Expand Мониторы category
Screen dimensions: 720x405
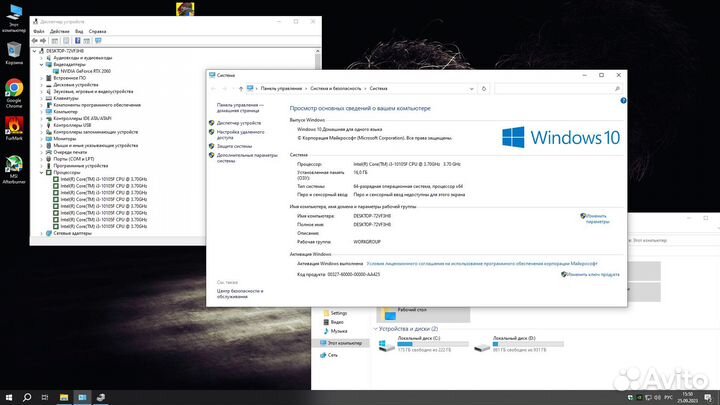click(x=41, y=139)
